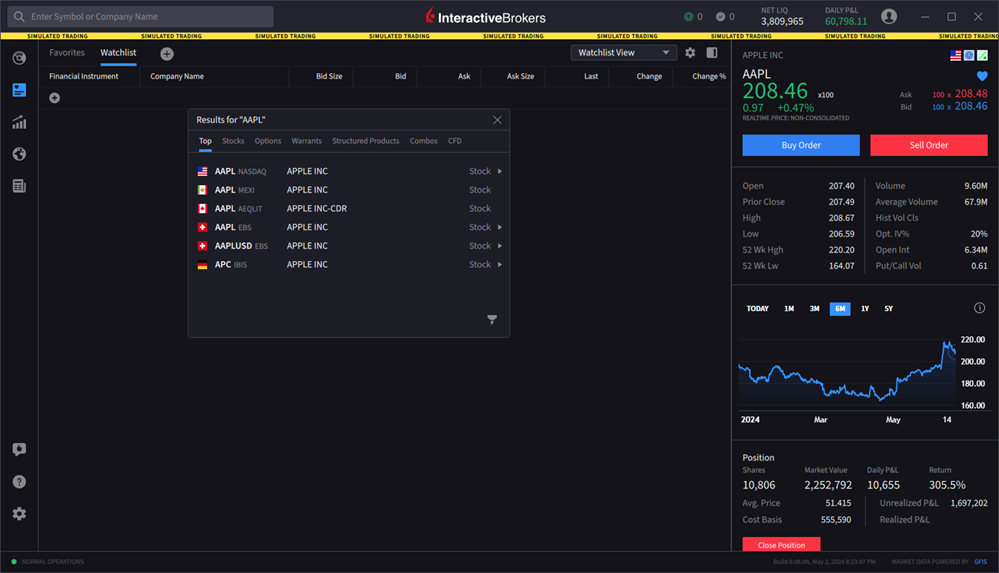Switch to the Stocks results tab
999x573 pixels.
pos(233,141)
